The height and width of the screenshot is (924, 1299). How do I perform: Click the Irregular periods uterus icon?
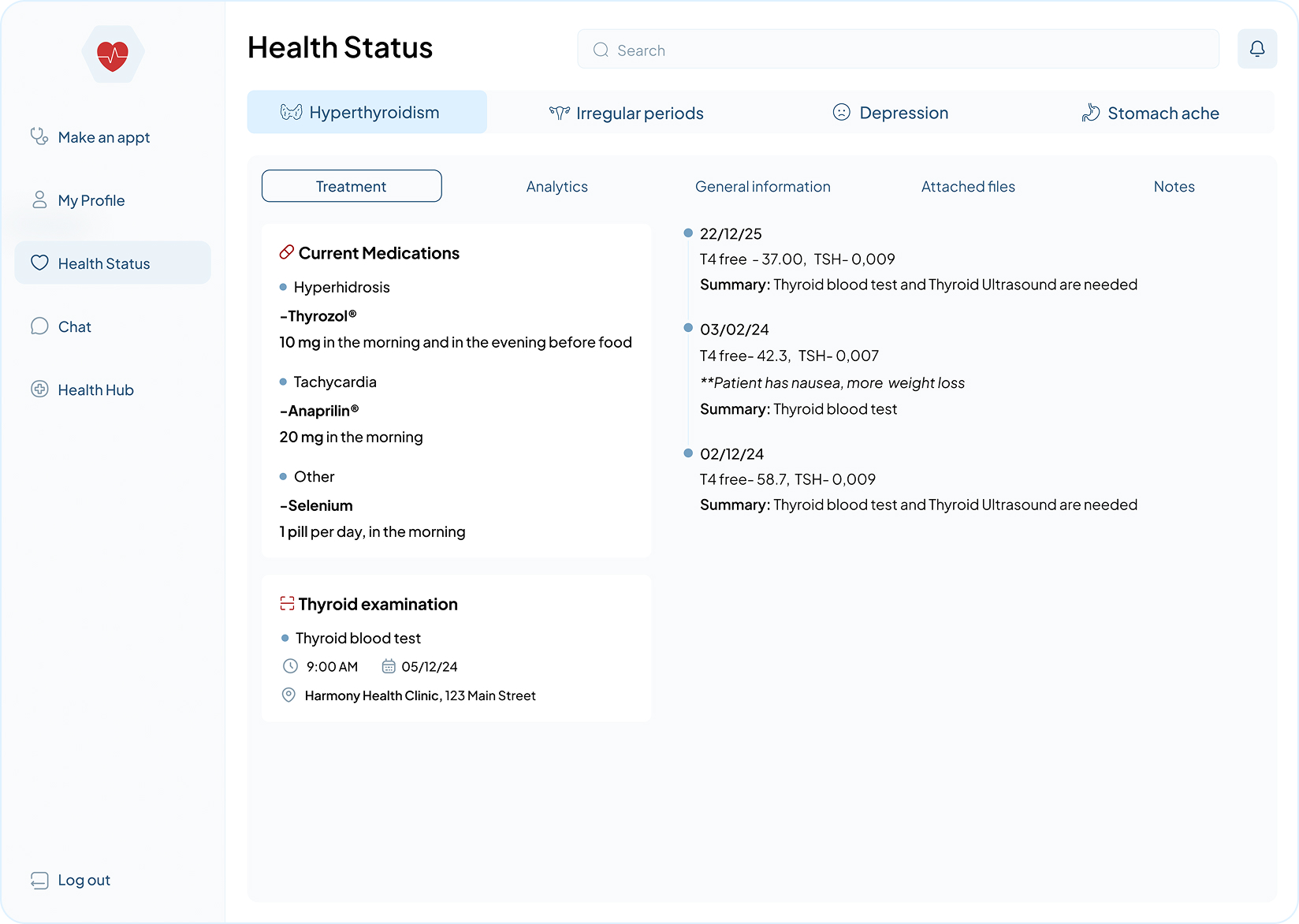[560, 112]
